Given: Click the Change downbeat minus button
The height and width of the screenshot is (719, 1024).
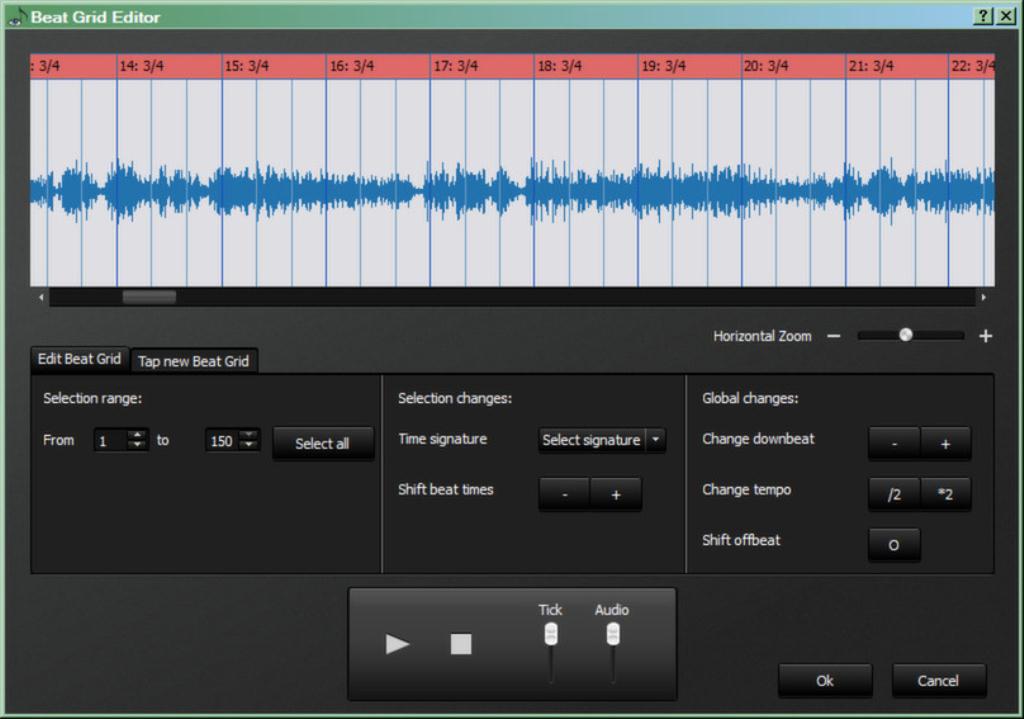Looking at the screenshot, I should click(894, 443).
